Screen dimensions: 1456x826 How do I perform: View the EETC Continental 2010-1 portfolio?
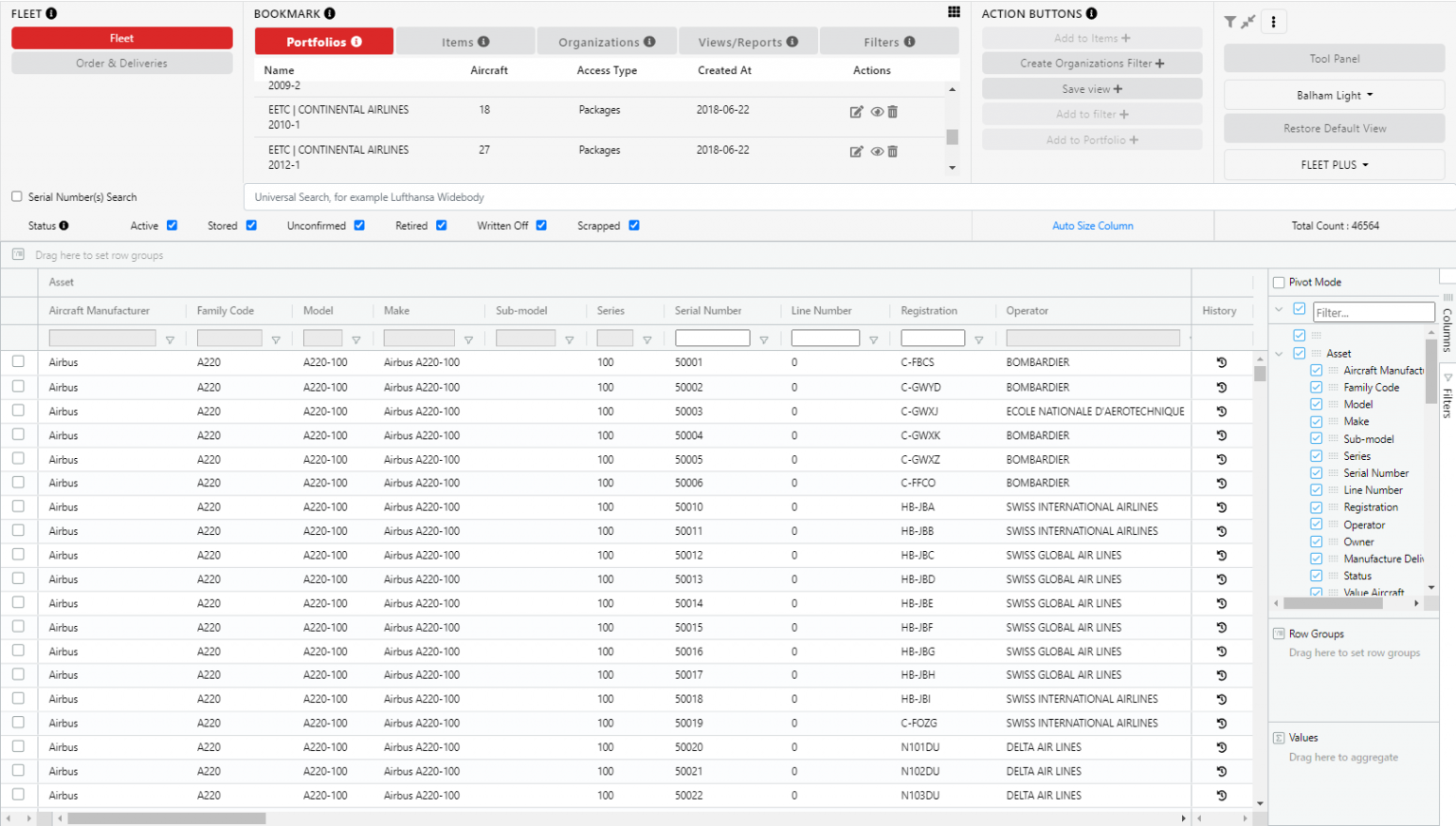[877, 112]
